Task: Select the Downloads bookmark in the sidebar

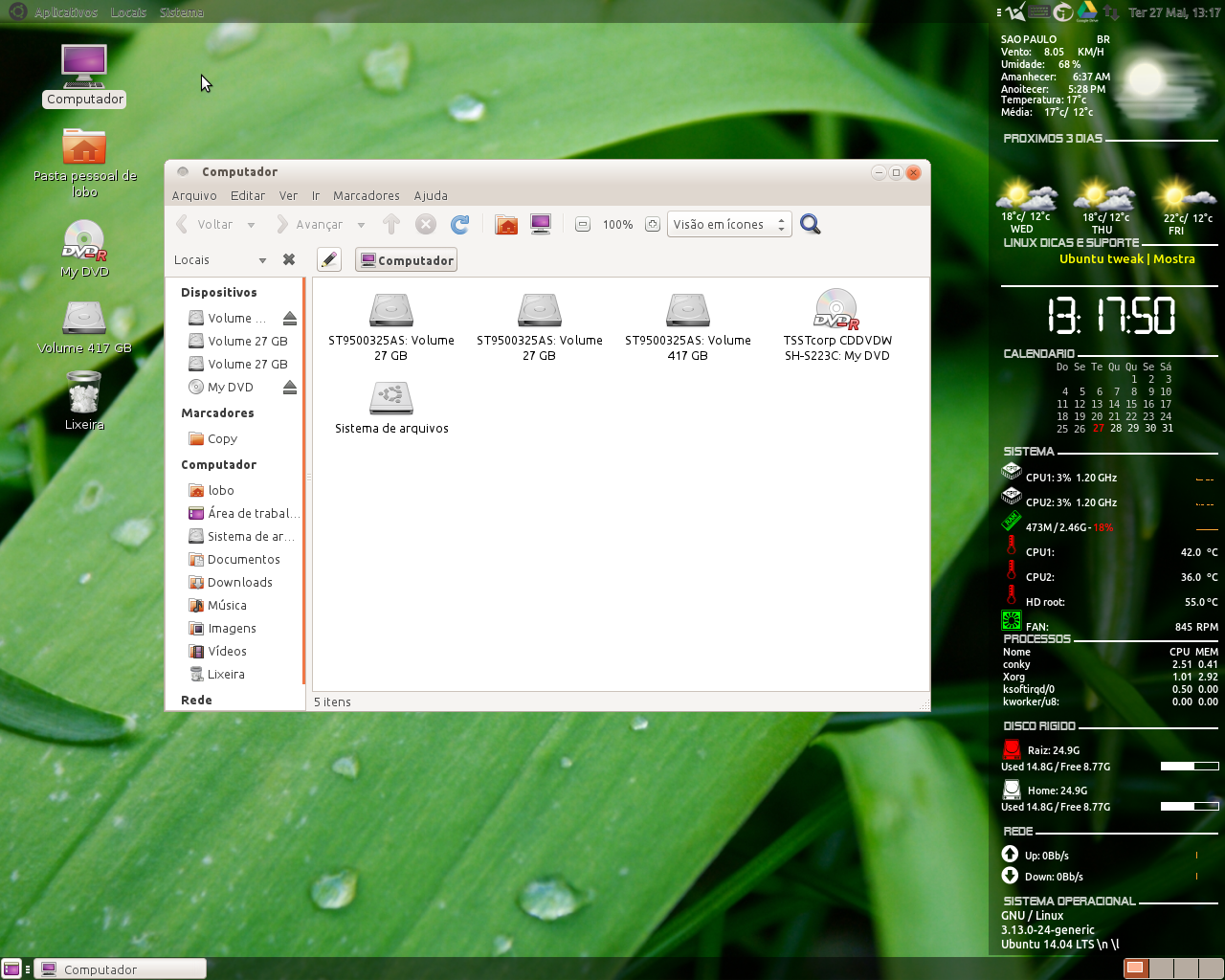Action: [237, 582]
